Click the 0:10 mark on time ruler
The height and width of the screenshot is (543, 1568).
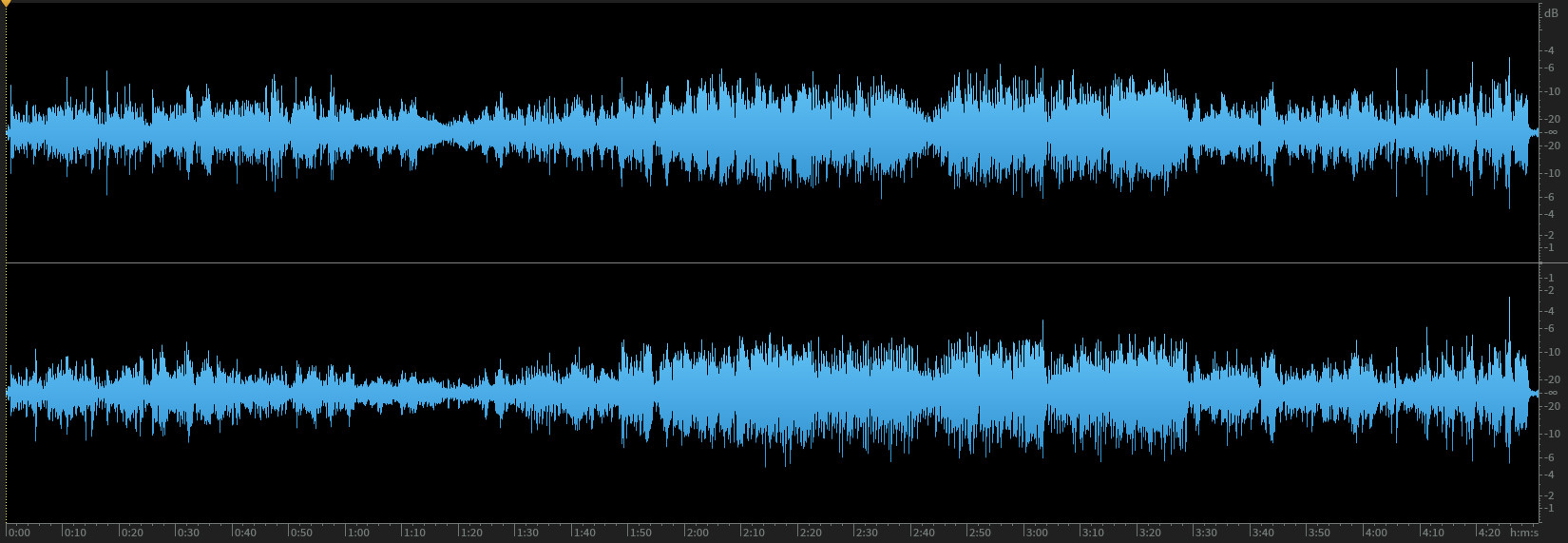pyautogui.click(x=75, y=533)
